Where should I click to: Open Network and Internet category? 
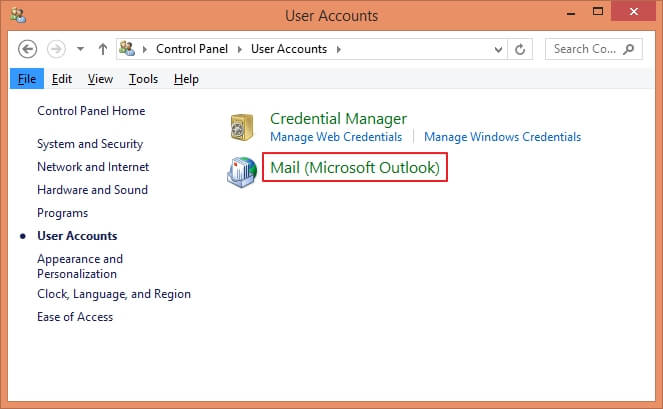tap(93, 167)
